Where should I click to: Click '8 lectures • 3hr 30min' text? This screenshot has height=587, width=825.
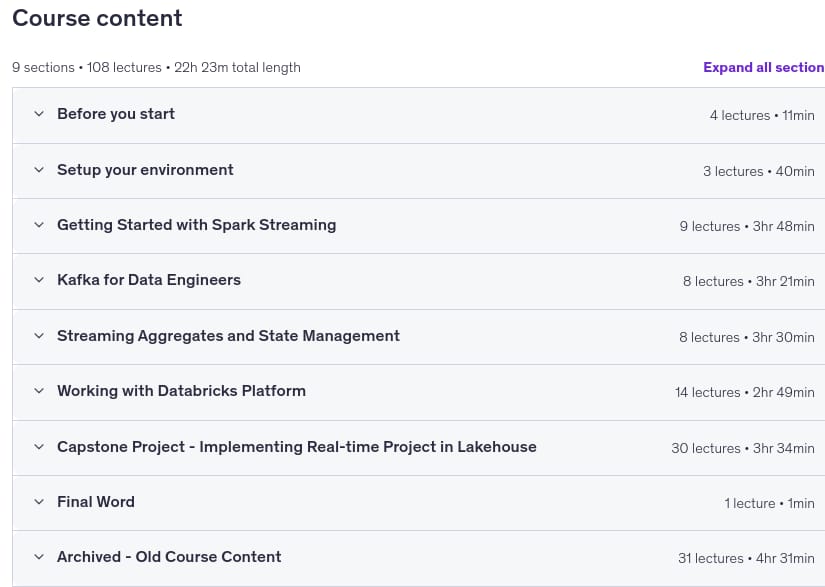747,337
